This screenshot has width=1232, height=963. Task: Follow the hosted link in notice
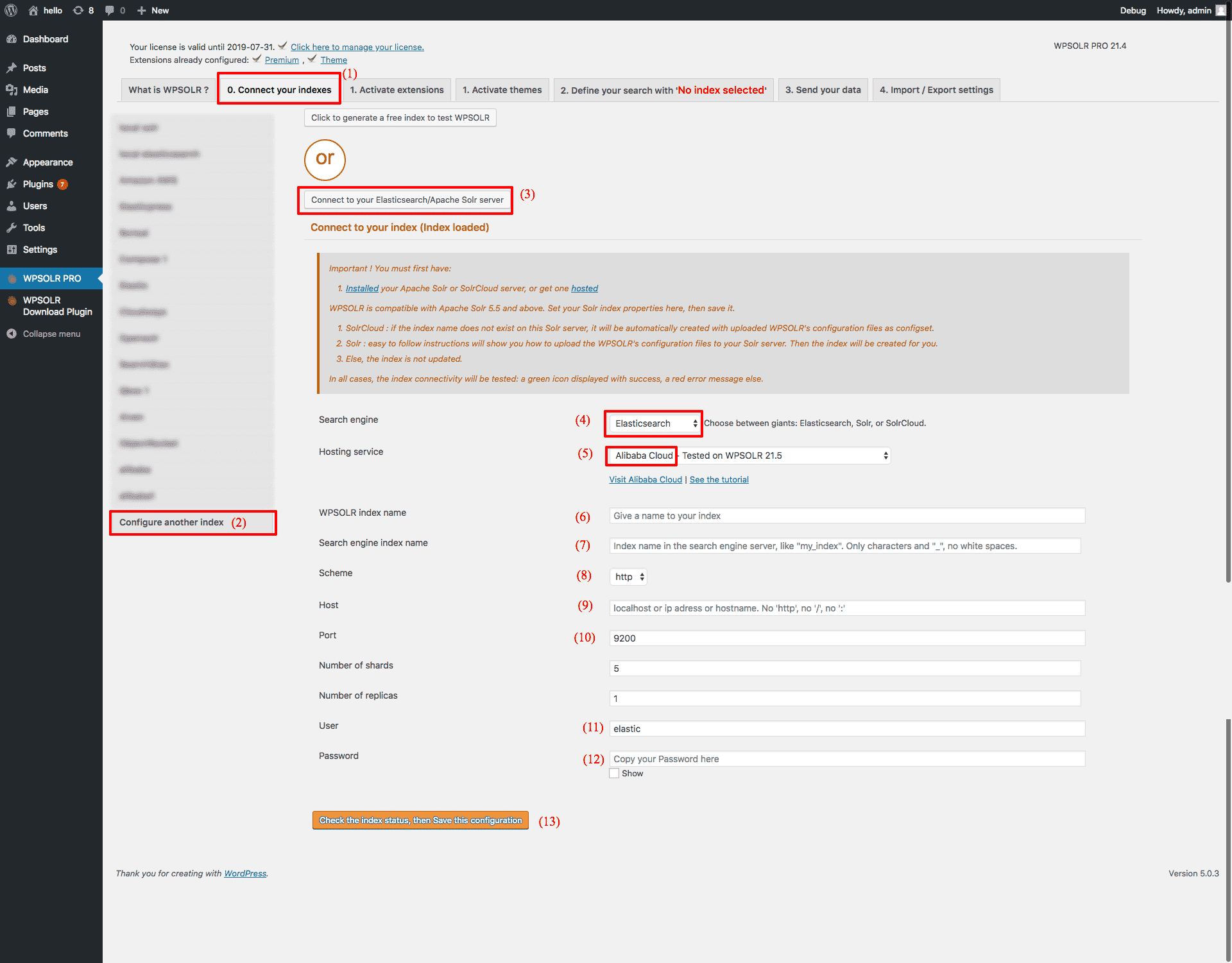[585, 288]
